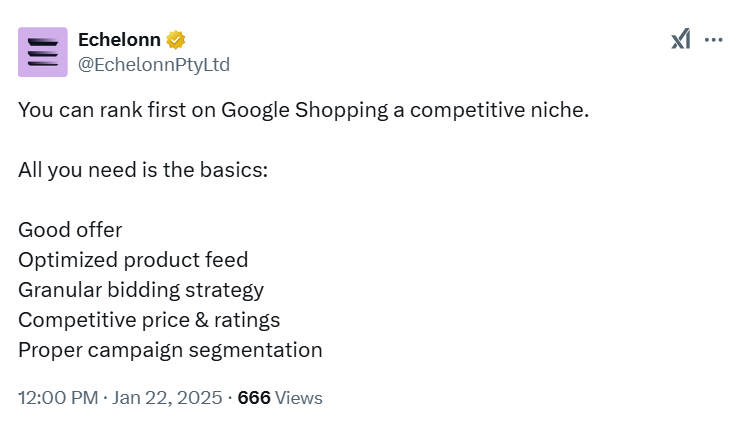Click the "Optimized product feed" line
Viewport: 744px width, 427px height.
pyautogui.click(x=133, y=260)
